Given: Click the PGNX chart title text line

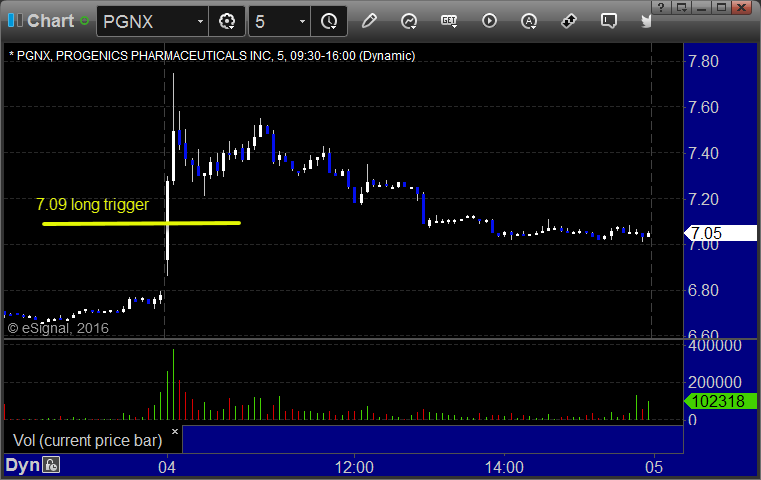Looking at the screenshot, I should (x=212, y=56).
